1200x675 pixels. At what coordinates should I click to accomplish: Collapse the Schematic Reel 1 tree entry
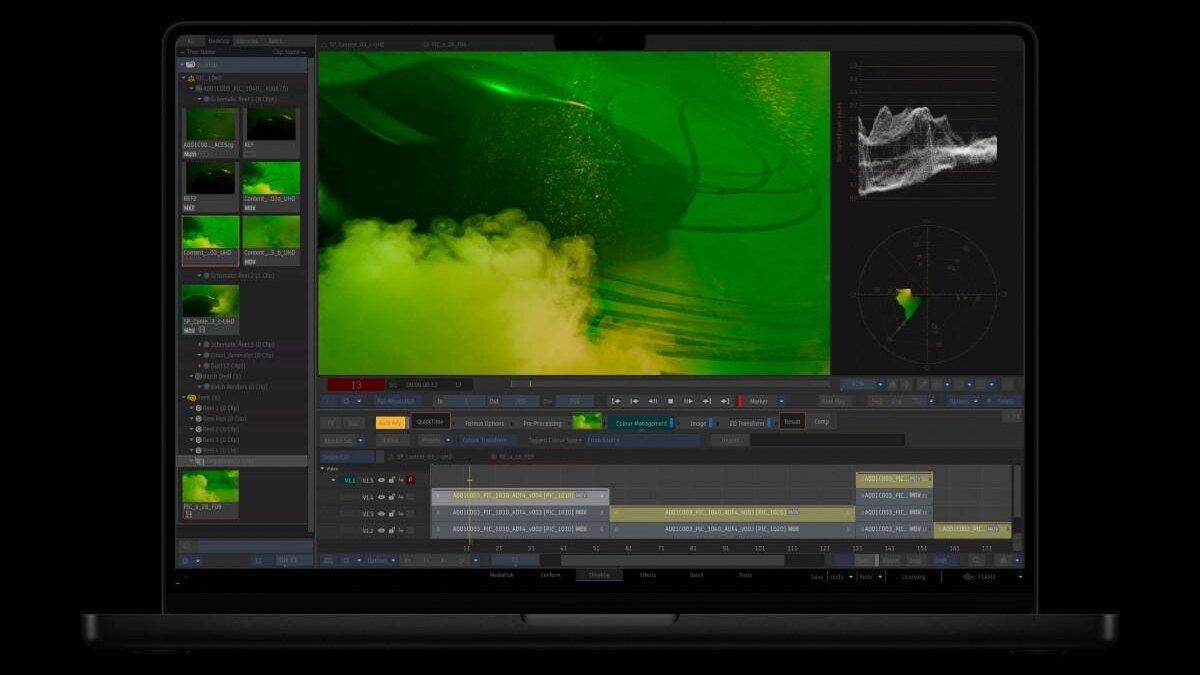tap(199, 98)
